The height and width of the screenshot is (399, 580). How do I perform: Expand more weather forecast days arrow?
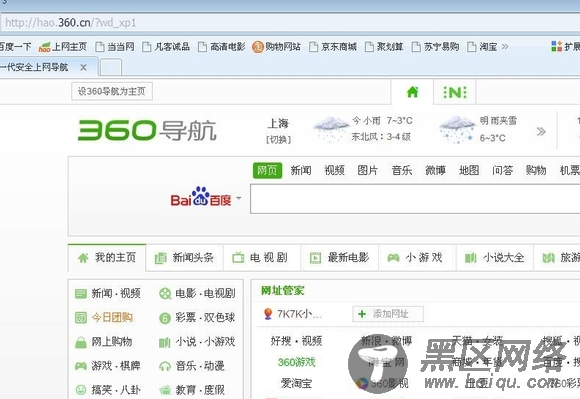541,131
